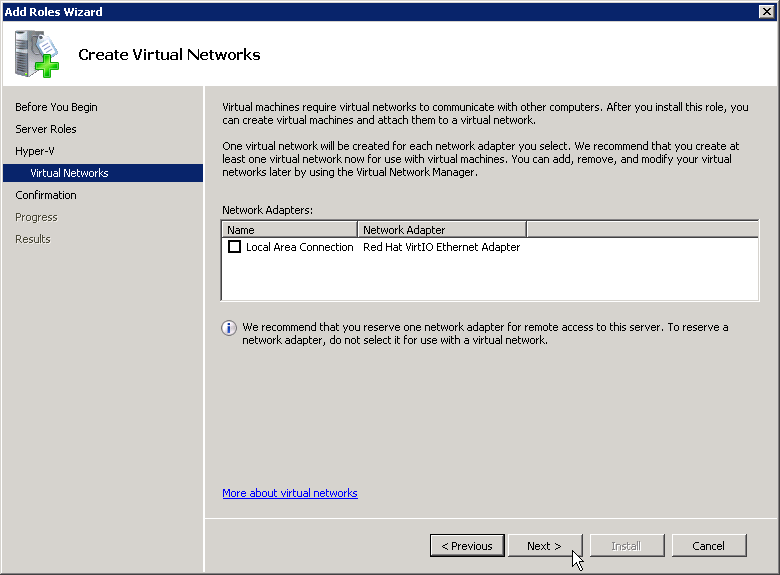780x575 pixels.
Task: Select Red Hat VirtIO Ethernet Adapter cell
Action: coord(442,247)
